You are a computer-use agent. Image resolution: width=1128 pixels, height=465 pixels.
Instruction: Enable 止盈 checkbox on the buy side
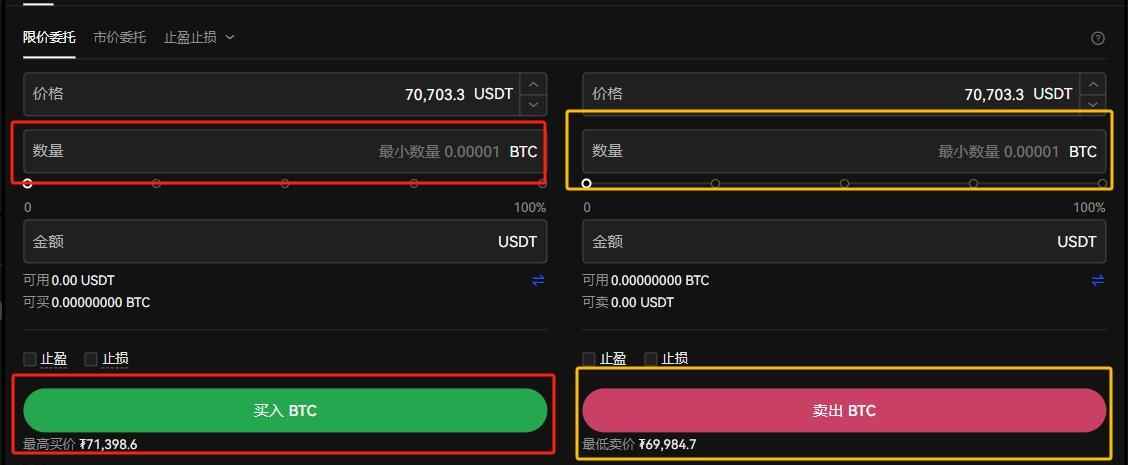29,358
